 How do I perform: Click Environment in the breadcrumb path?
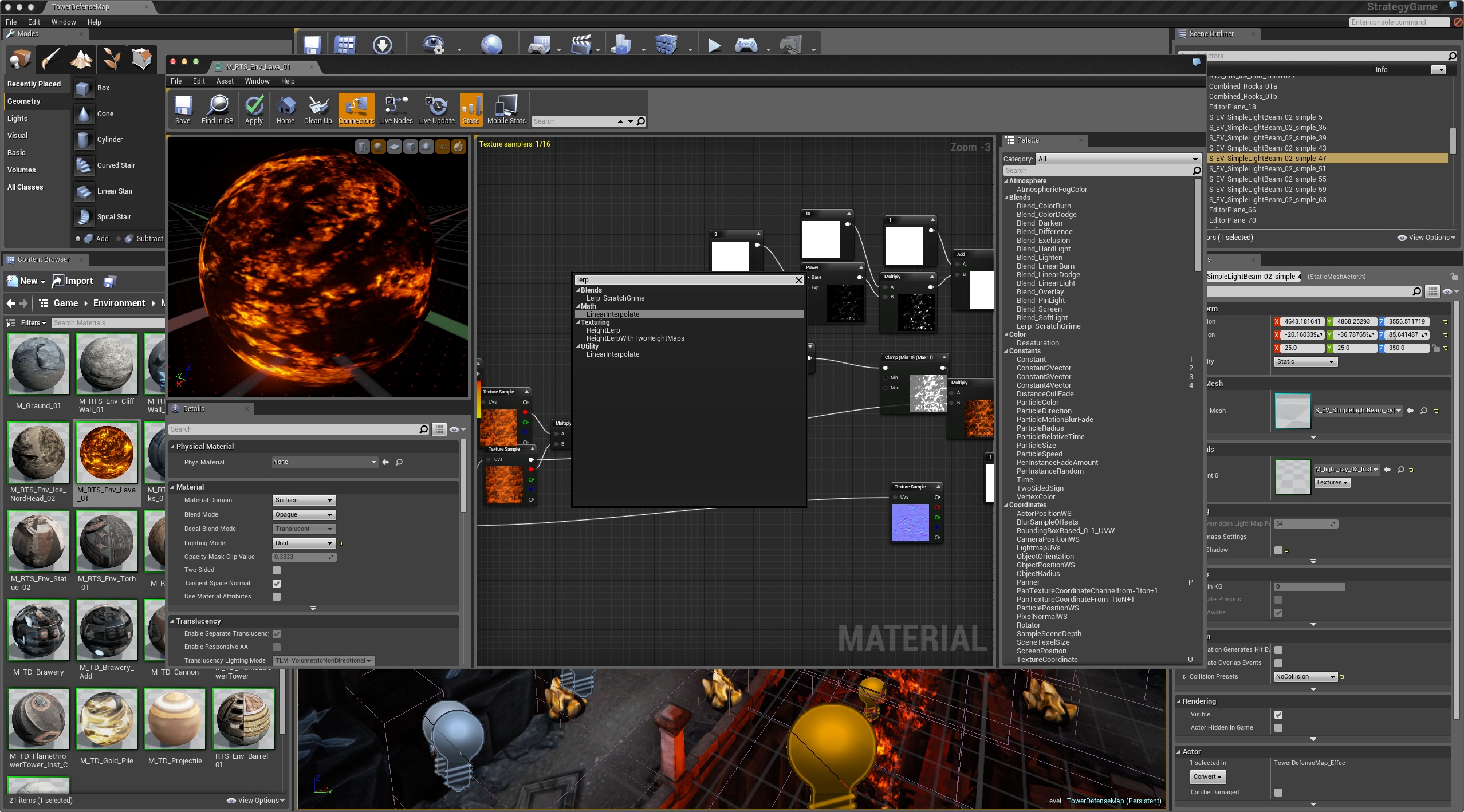tap(119, 303)
